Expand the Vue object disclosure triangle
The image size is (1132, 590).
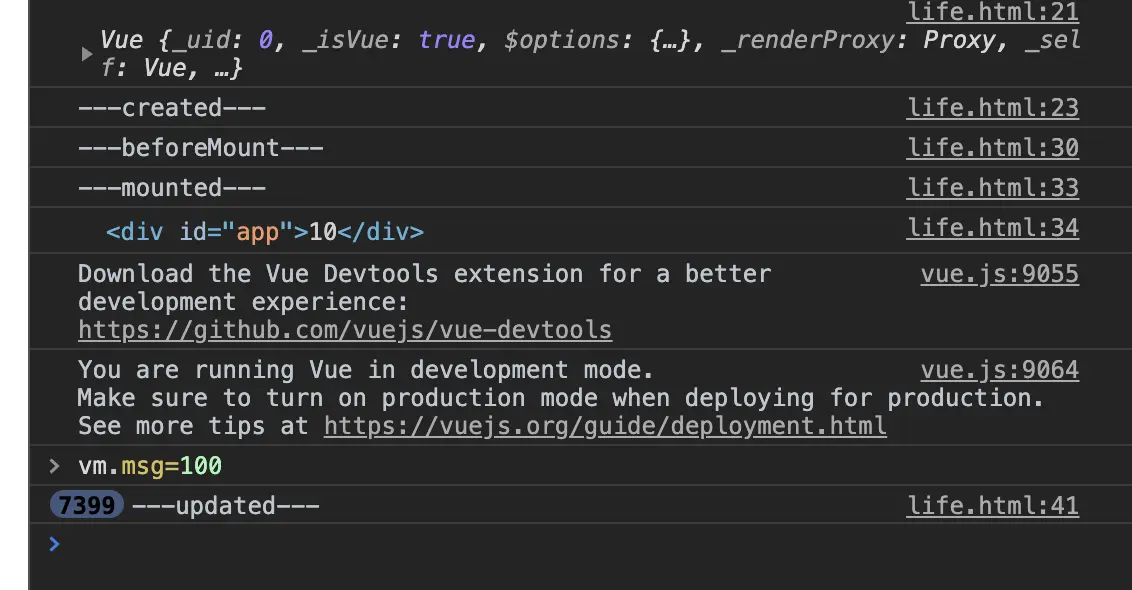(x=87, y=55)
